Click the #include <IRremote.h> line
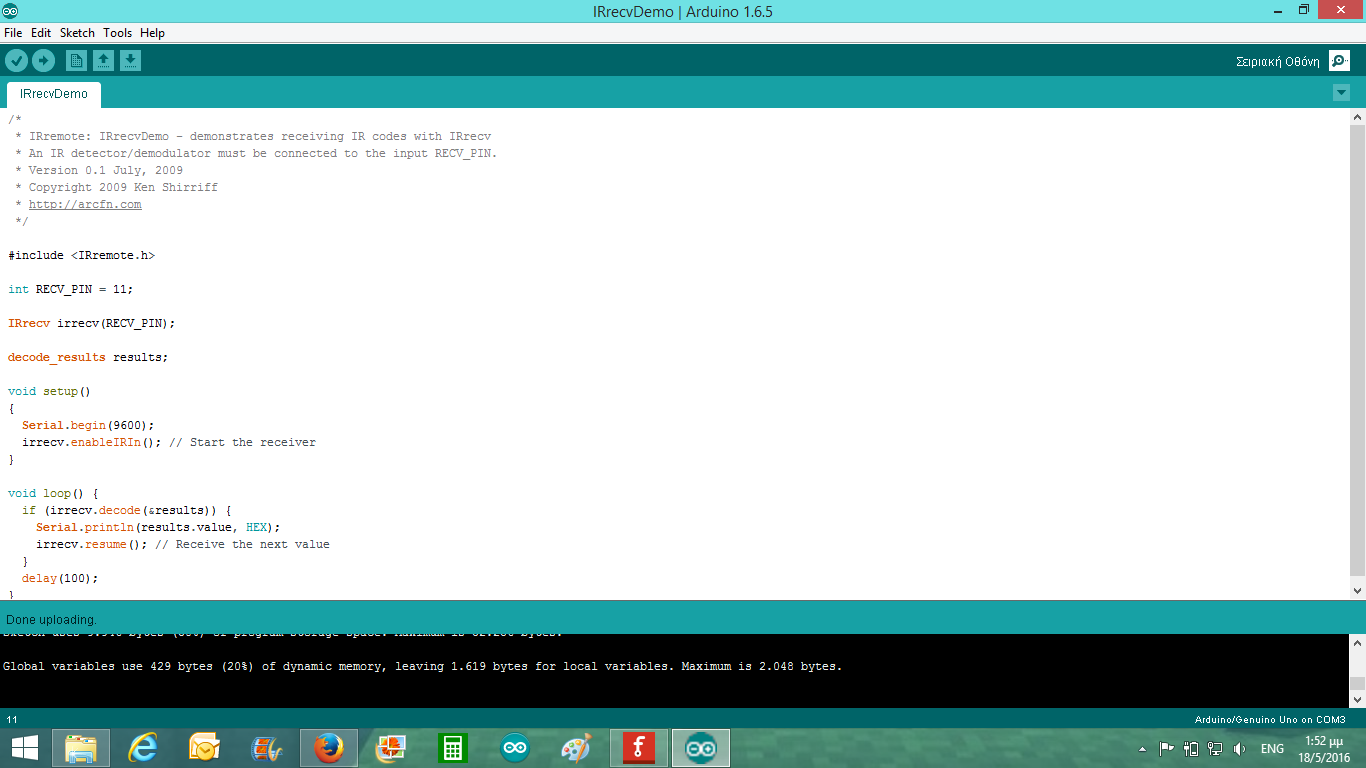The image size is (1366, 768). (82, 255)
